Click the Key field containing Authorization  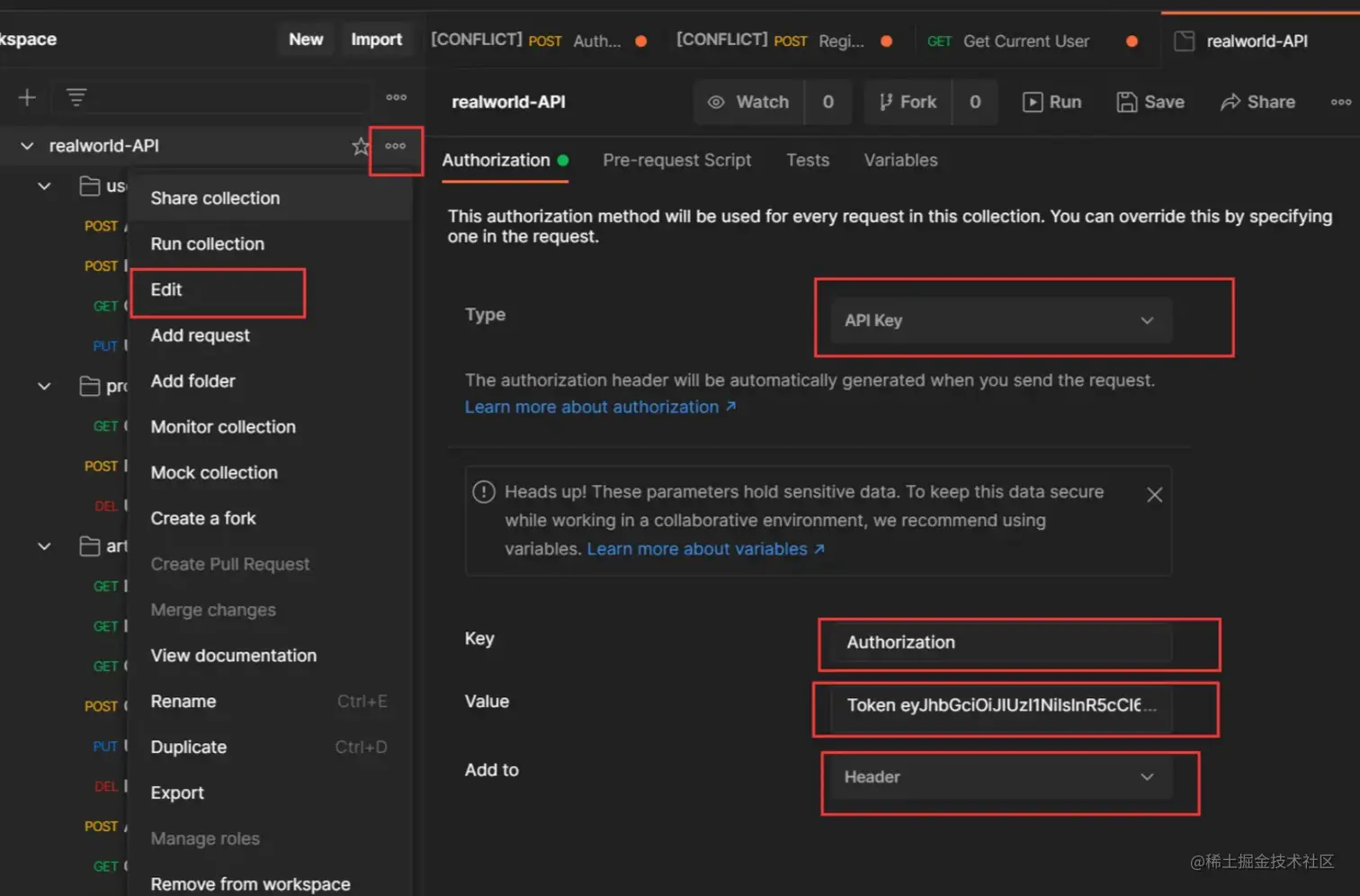pos(1001,642)
